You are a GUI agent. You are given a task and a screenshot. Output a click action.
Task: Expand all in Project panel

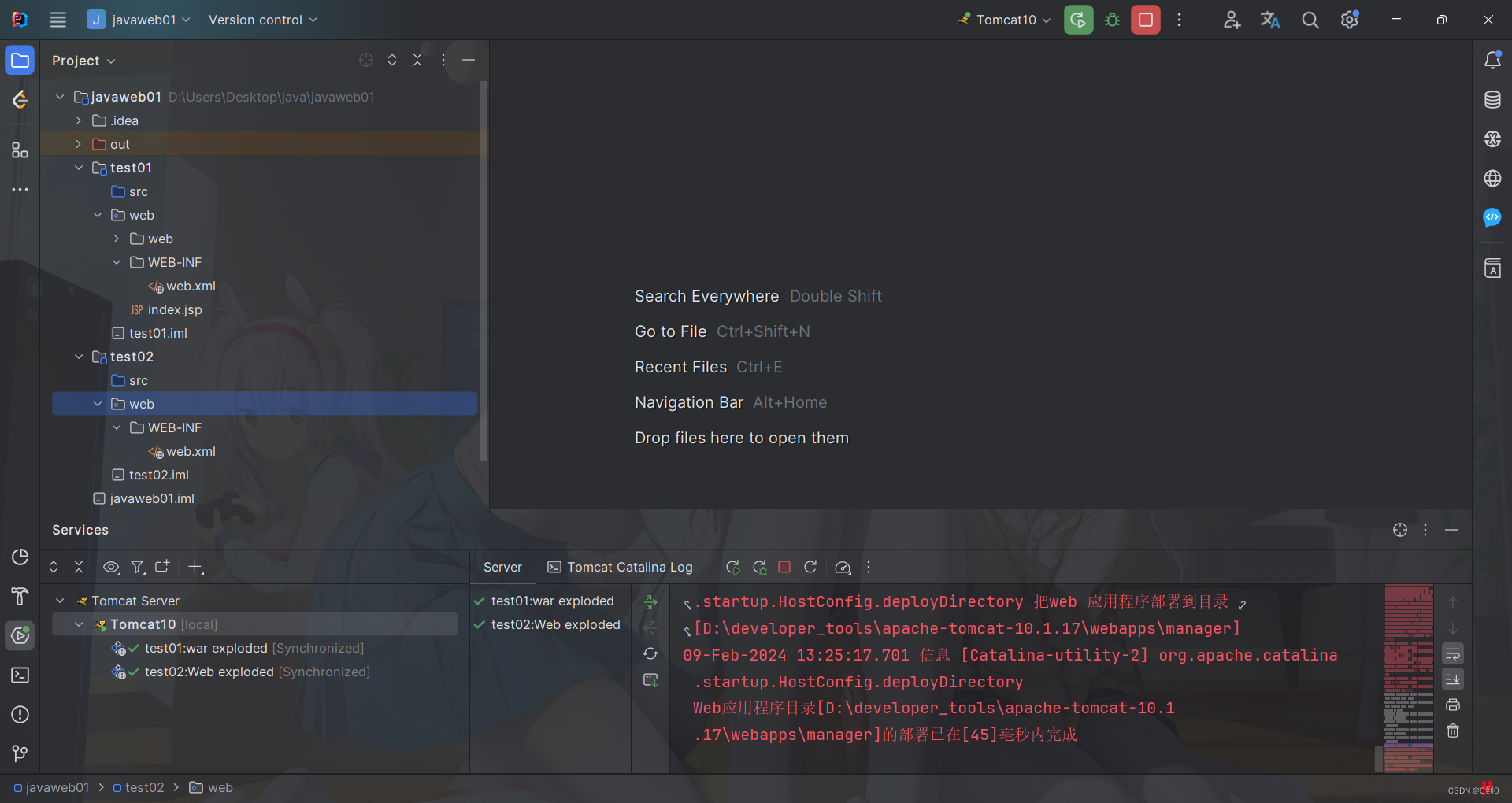tap(392, 60)
